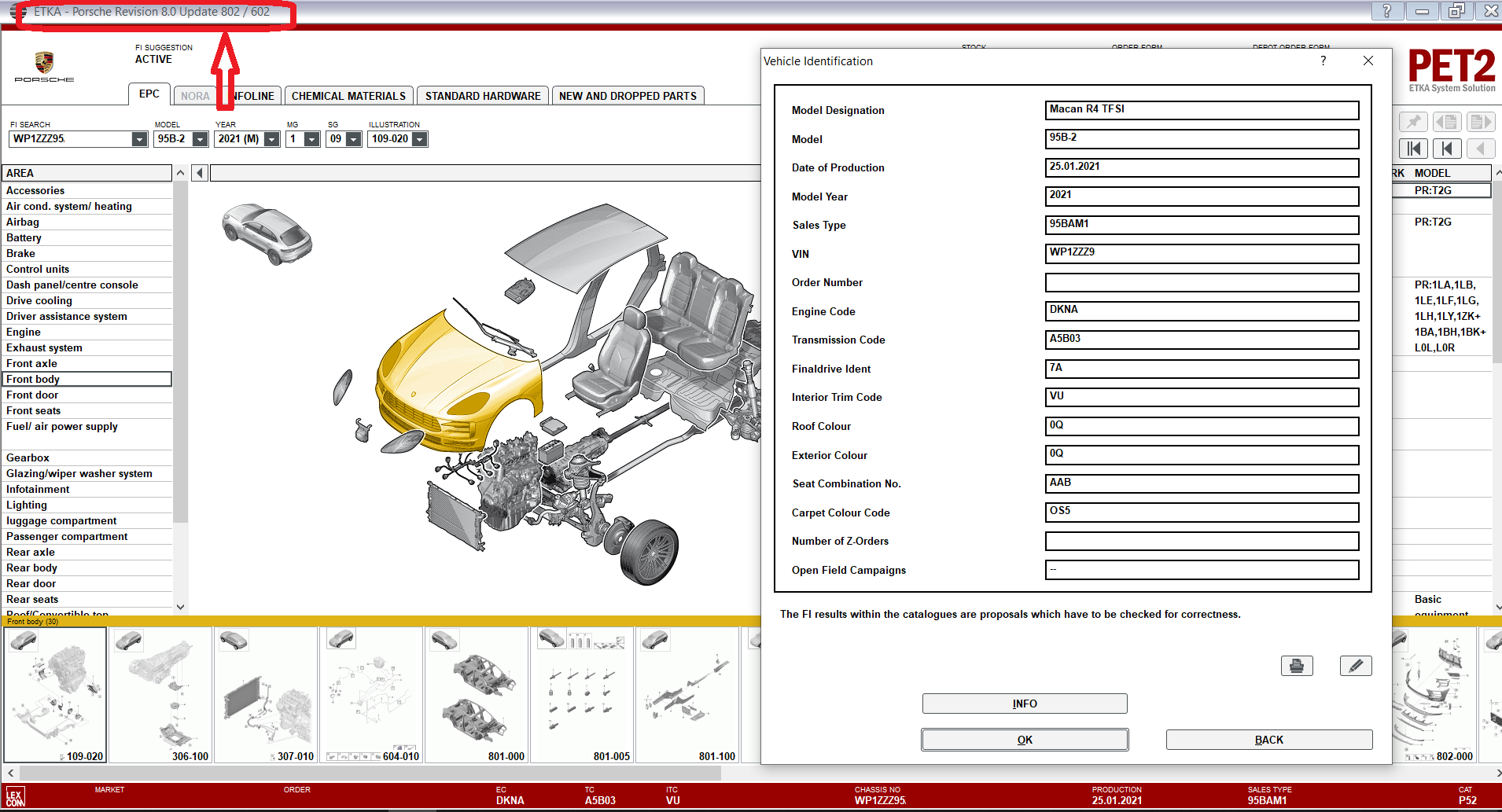Open the NEW AND DROPPED PARTS tab
This screenshot has width=1502, height=812.
pos(628,96)
